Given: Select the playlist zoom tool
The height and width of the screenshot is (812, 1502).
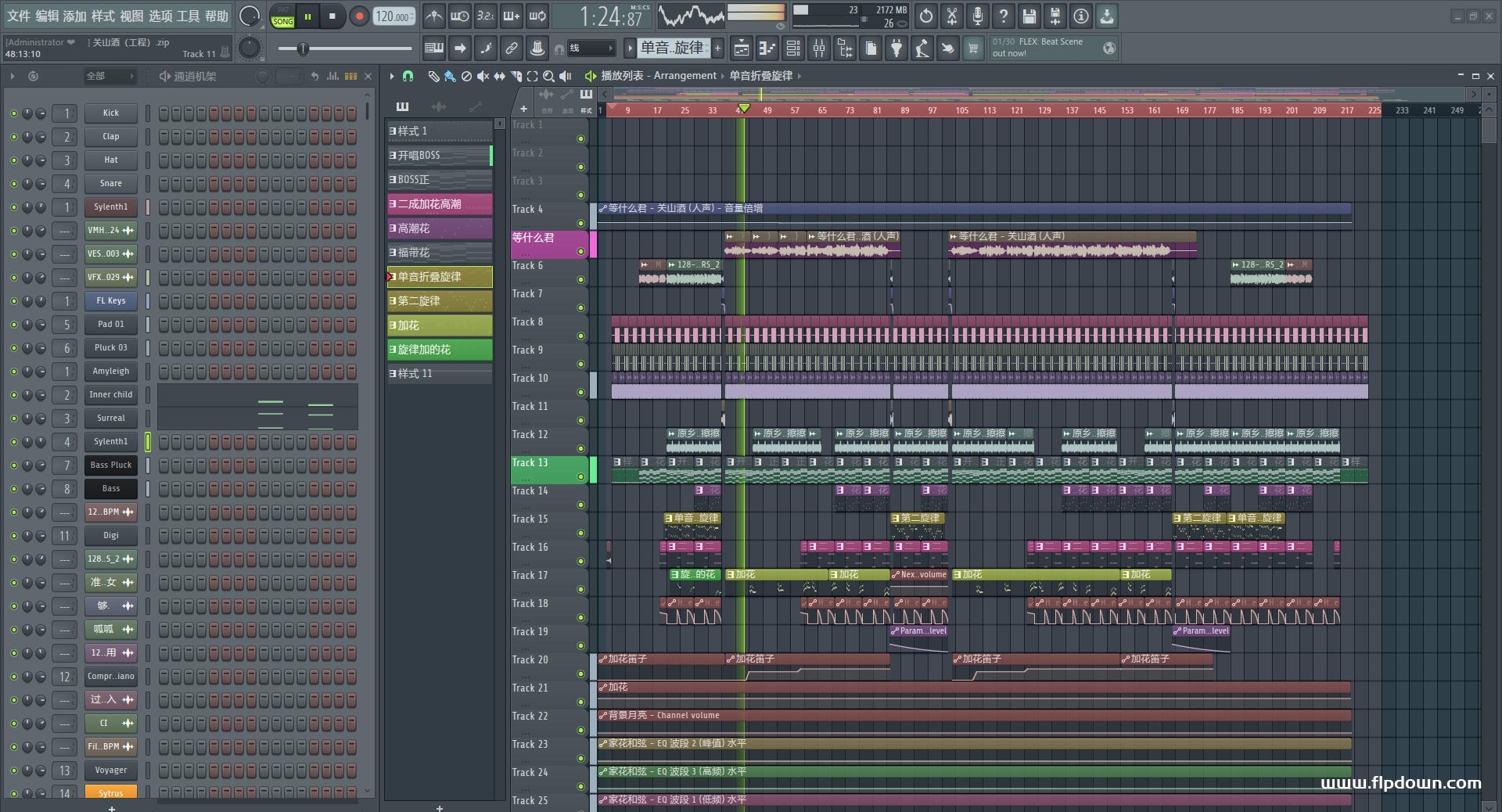Looking at the screenshot, I should pyautogui.click(x=548, y=76).
